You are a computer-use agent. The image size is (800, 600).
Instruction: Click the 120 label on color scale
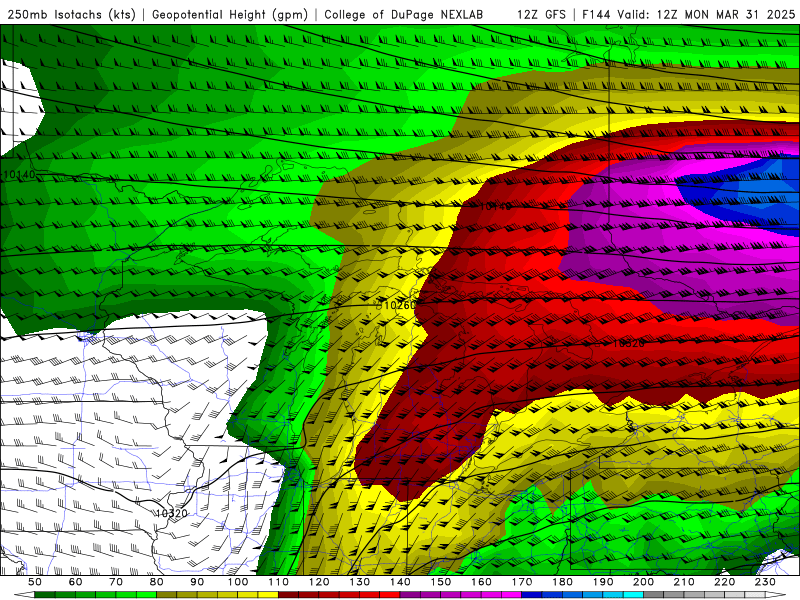[319, 582]
